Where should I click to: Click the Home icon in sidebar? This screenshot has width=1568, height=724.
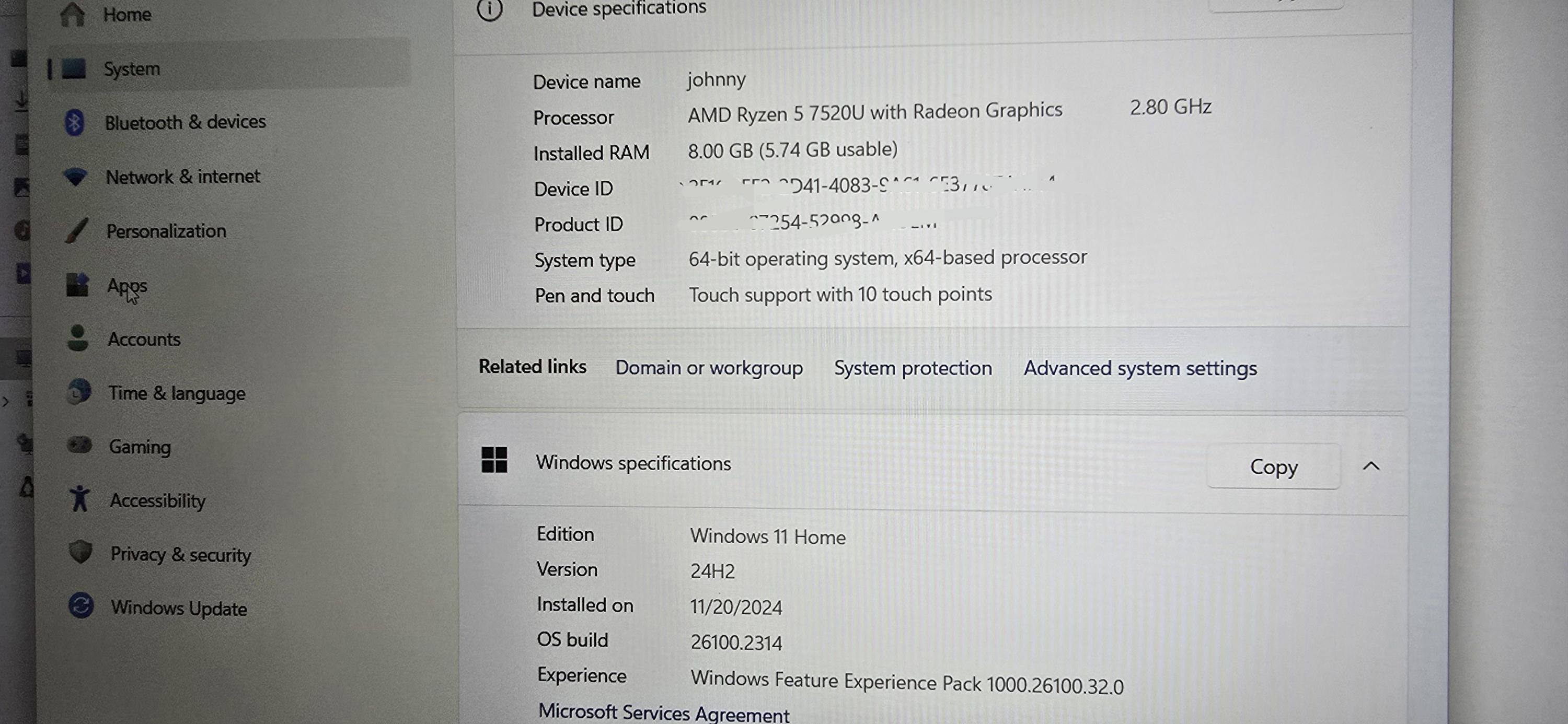click(x=72, y=14)
